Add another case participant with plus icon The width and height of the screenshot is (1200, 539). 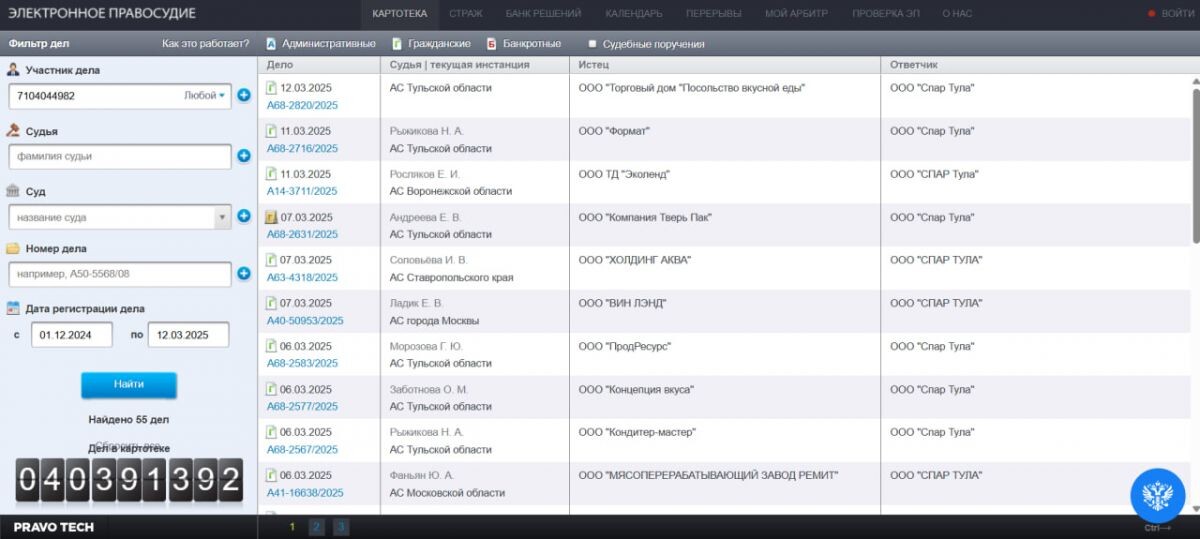pos(244,96)
